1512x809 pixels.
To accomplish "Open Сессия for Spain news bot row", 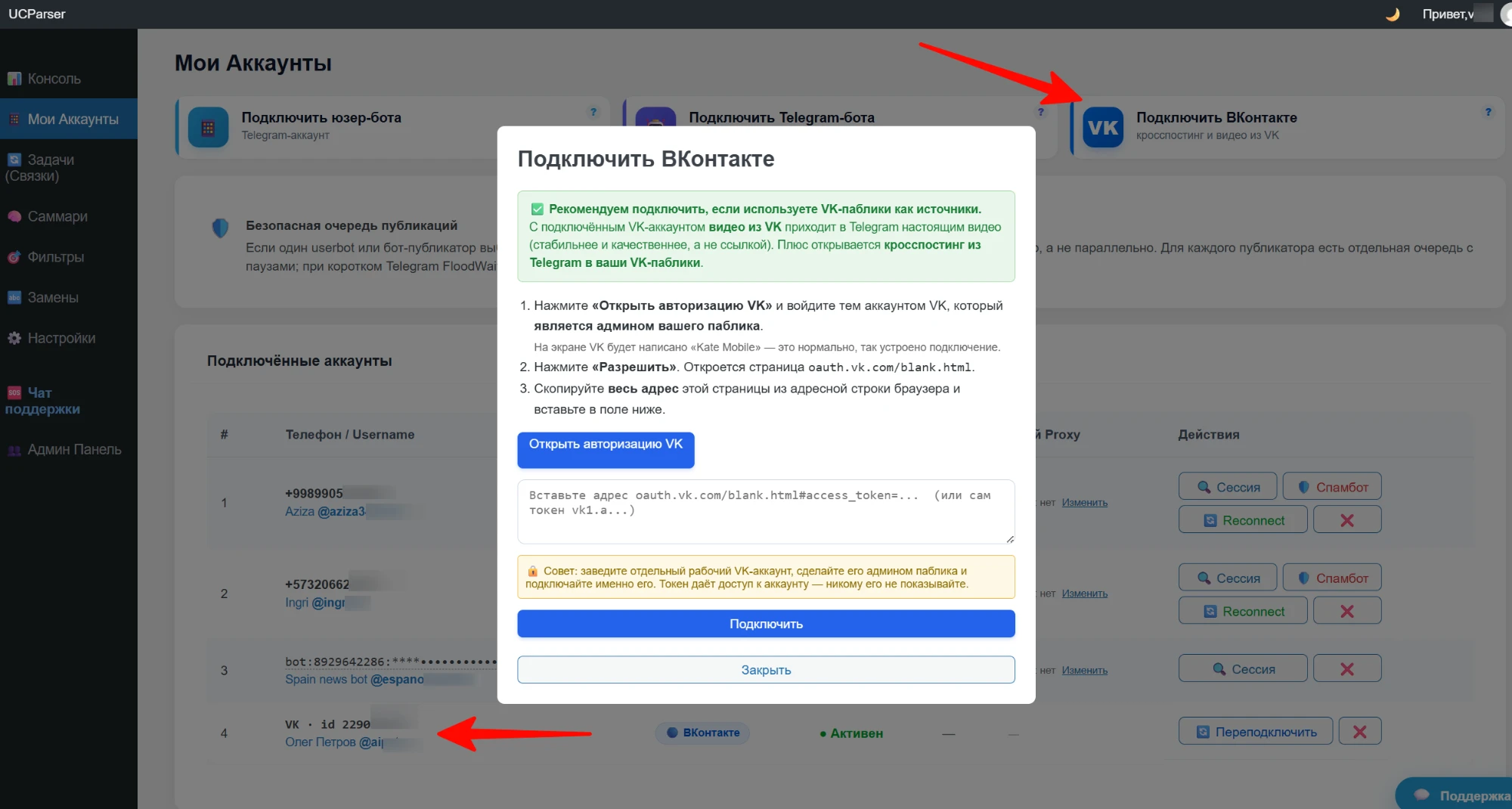I will (x=1243, y=669).
